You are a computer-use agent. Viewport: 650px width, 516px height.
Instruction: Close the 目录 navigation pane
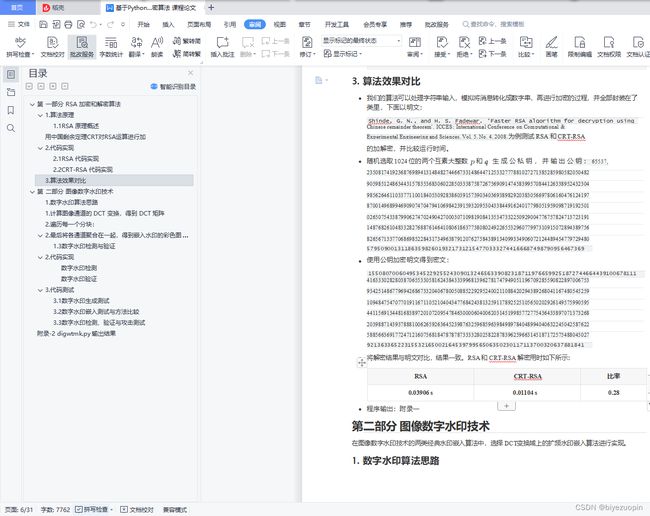pos(191,73)
